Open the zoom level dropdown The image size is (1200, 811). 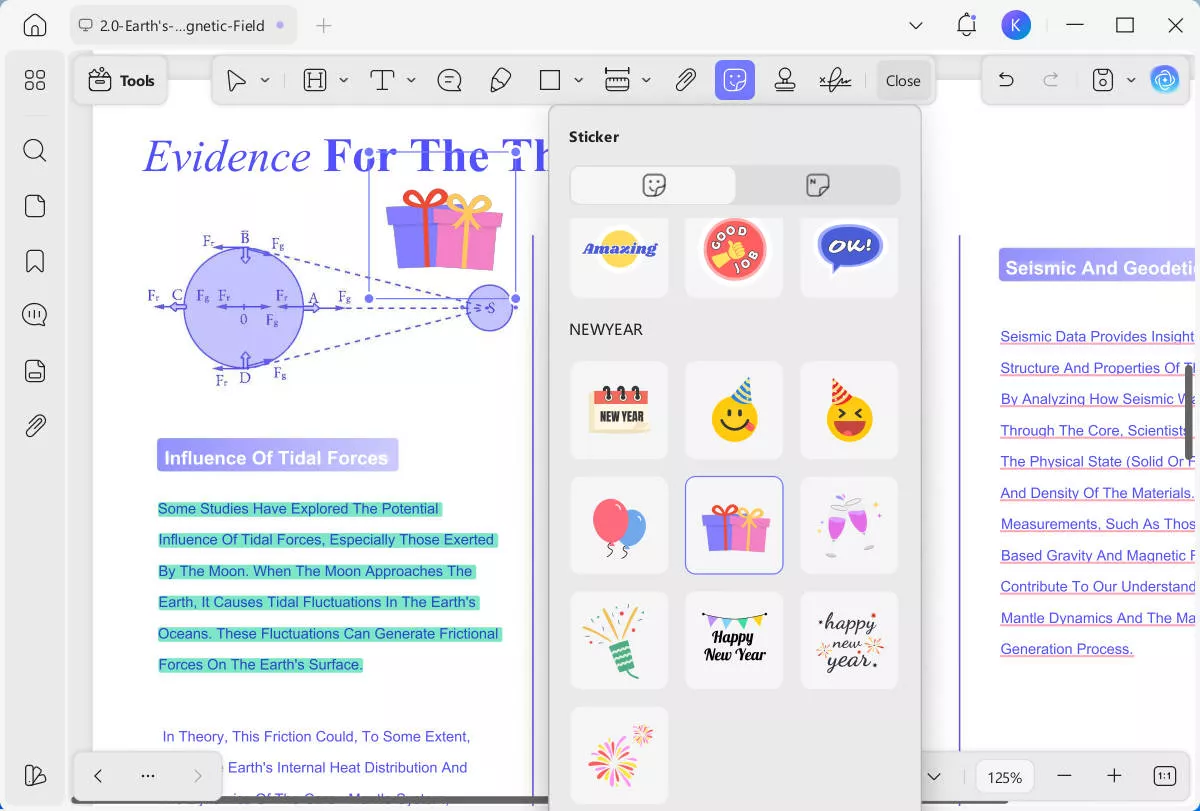point(1004,776)
